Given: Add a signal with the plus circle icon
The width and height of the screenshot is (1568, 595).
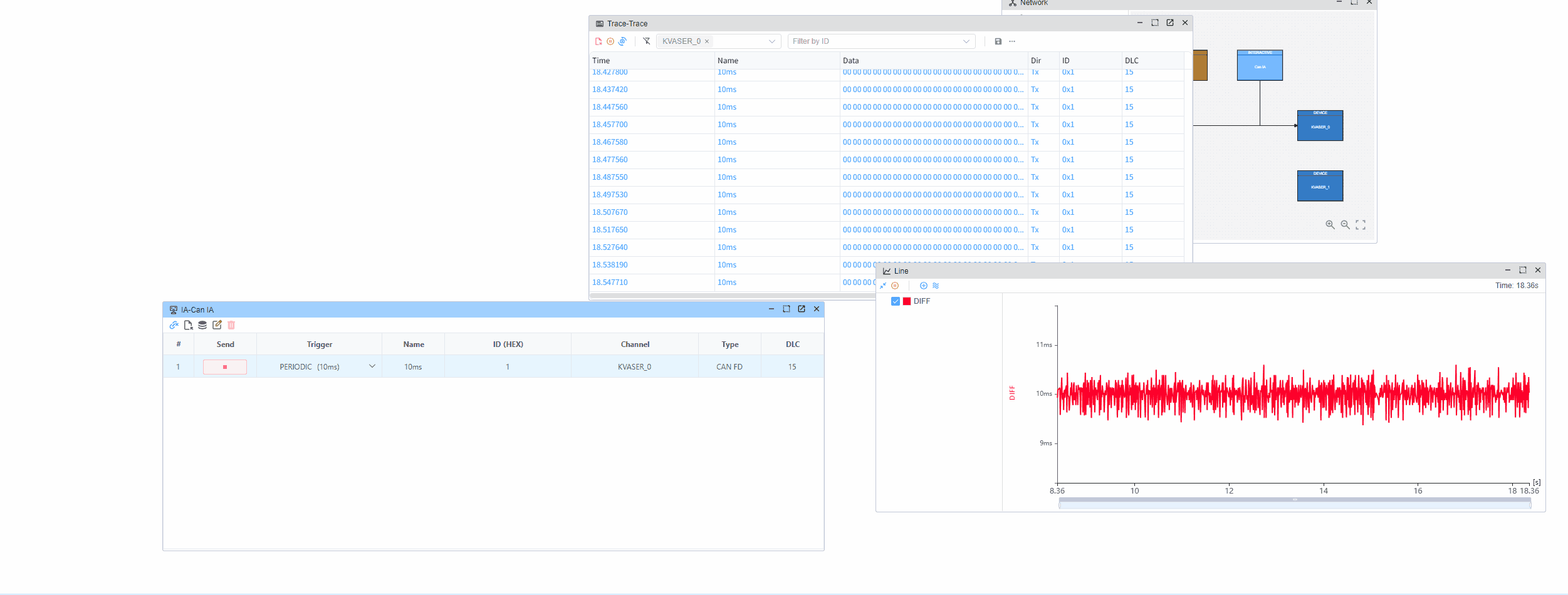Looking at the screenshot, I should (x=923, y=286).
